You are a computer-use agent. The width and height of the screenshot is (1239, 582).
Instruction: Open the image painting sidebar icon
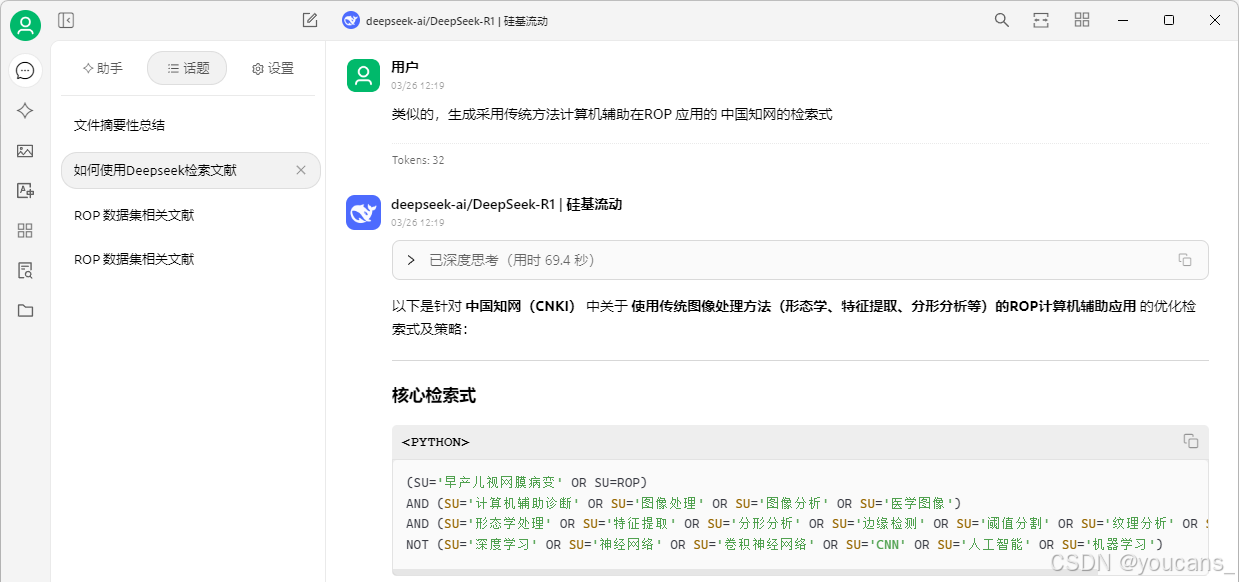25,151
